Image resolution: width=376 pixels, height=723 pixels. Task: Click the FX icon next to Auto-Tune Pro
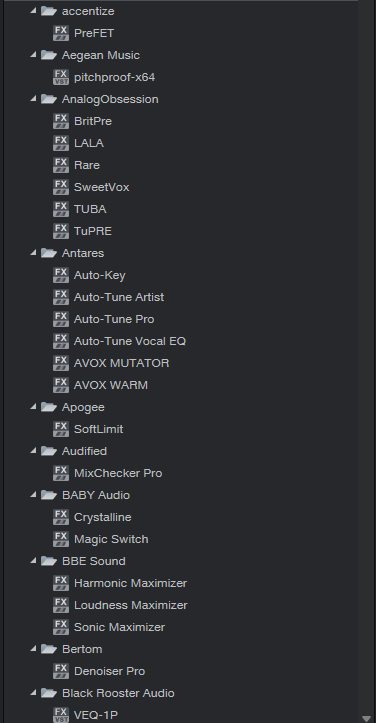[x=61, y=319]
